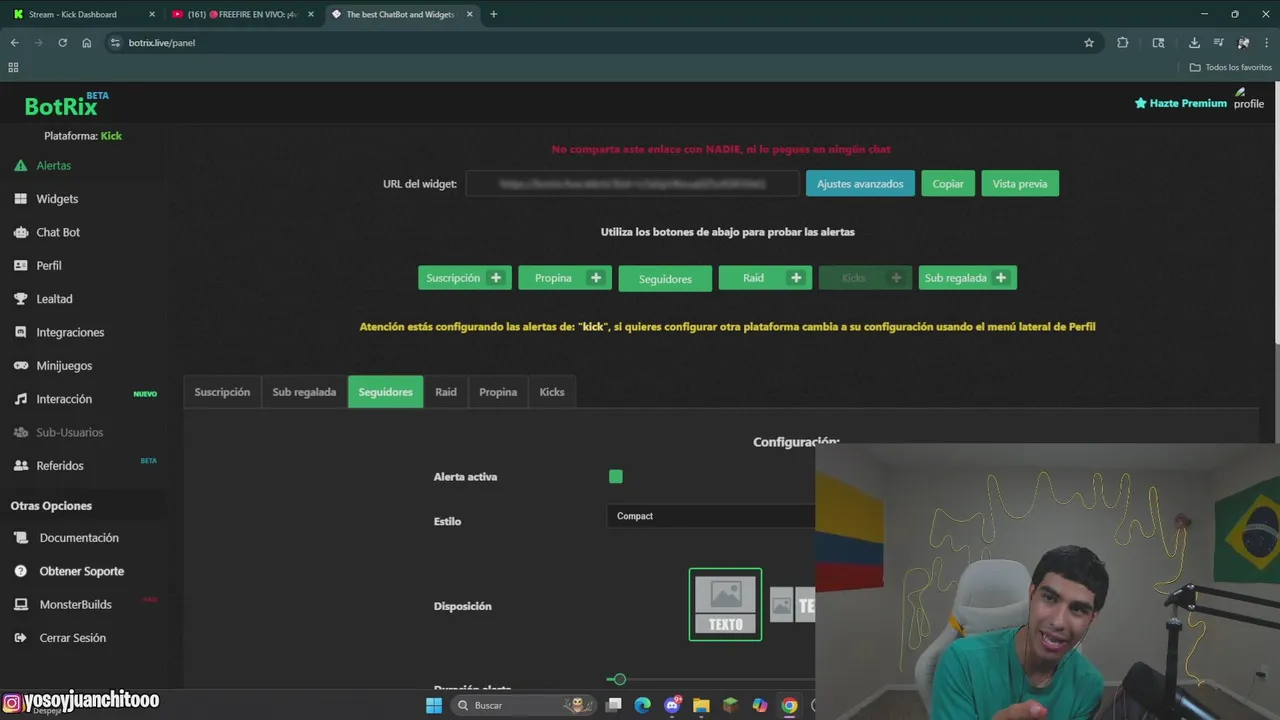This screenshot has height=720, width=1280.
Task: Click Cerrar Sesión to log out
Action: click(x=72, y=638)
